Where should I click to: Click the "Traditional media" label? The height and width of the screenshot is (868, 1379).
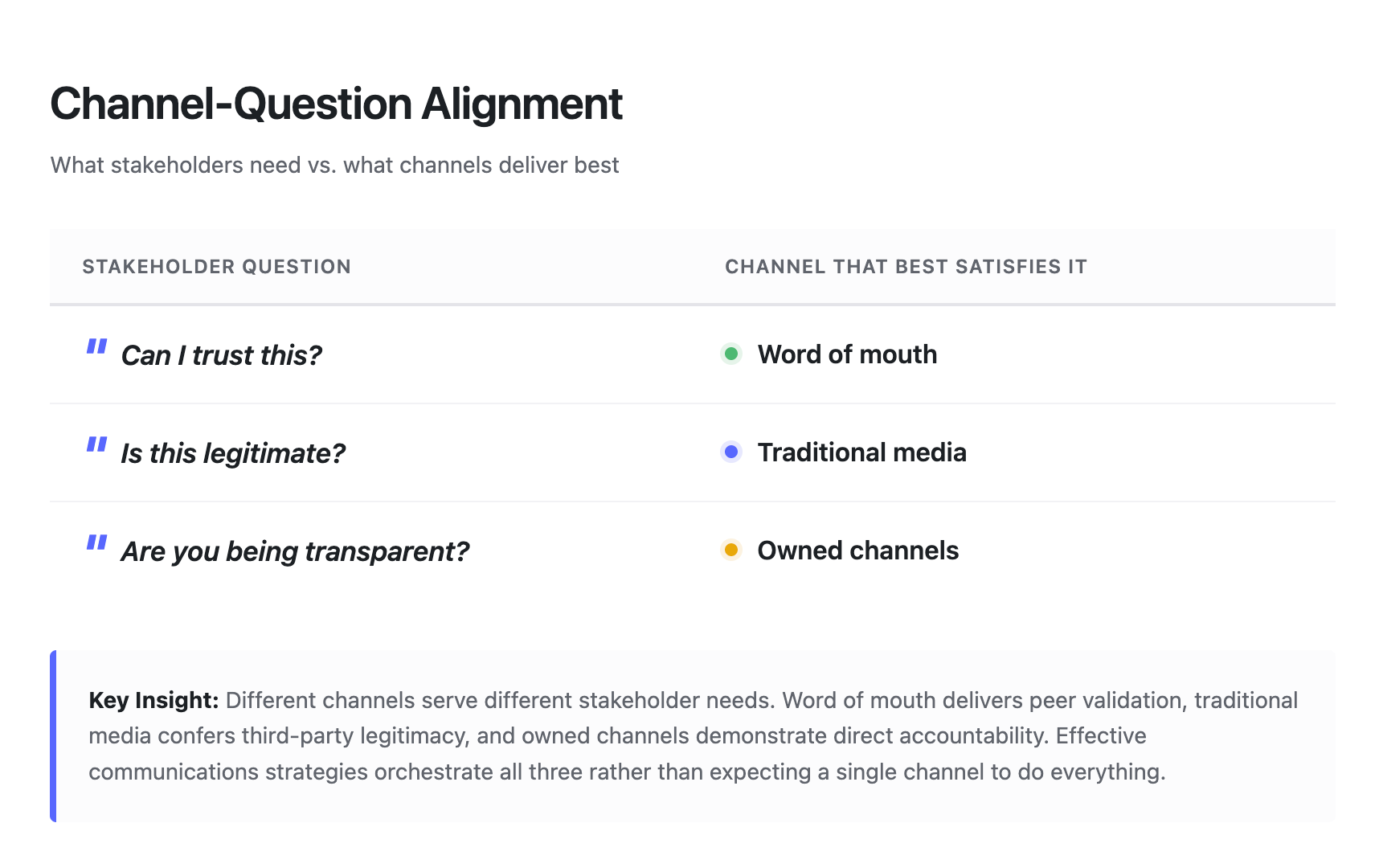pyautogui.click(x=862, y=452)
